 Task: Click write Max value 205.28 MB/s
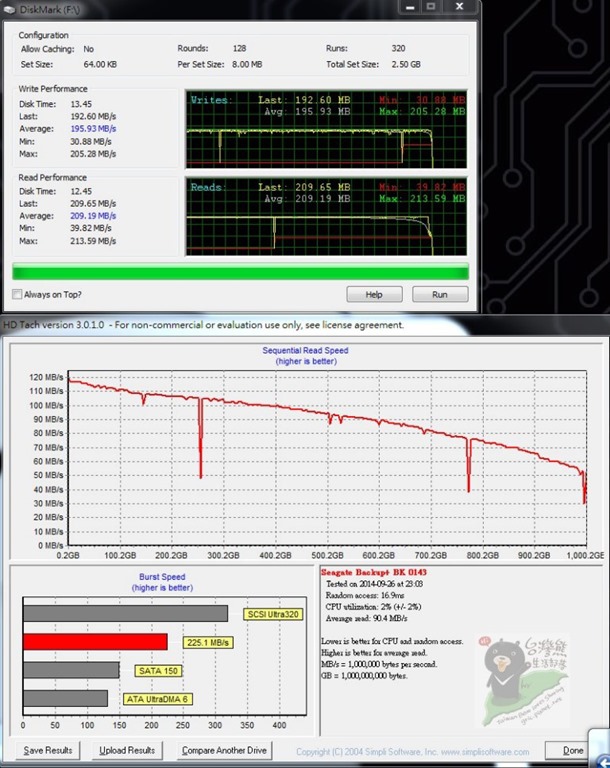pyautogui.click(x=93, y=154)
